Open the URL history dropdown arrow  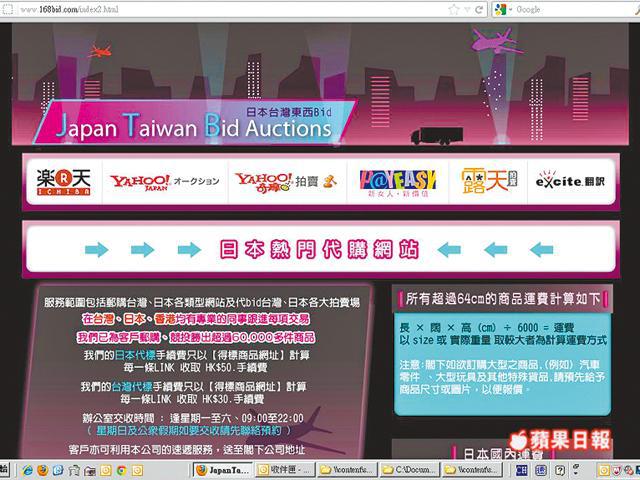(x=467, y=9)
